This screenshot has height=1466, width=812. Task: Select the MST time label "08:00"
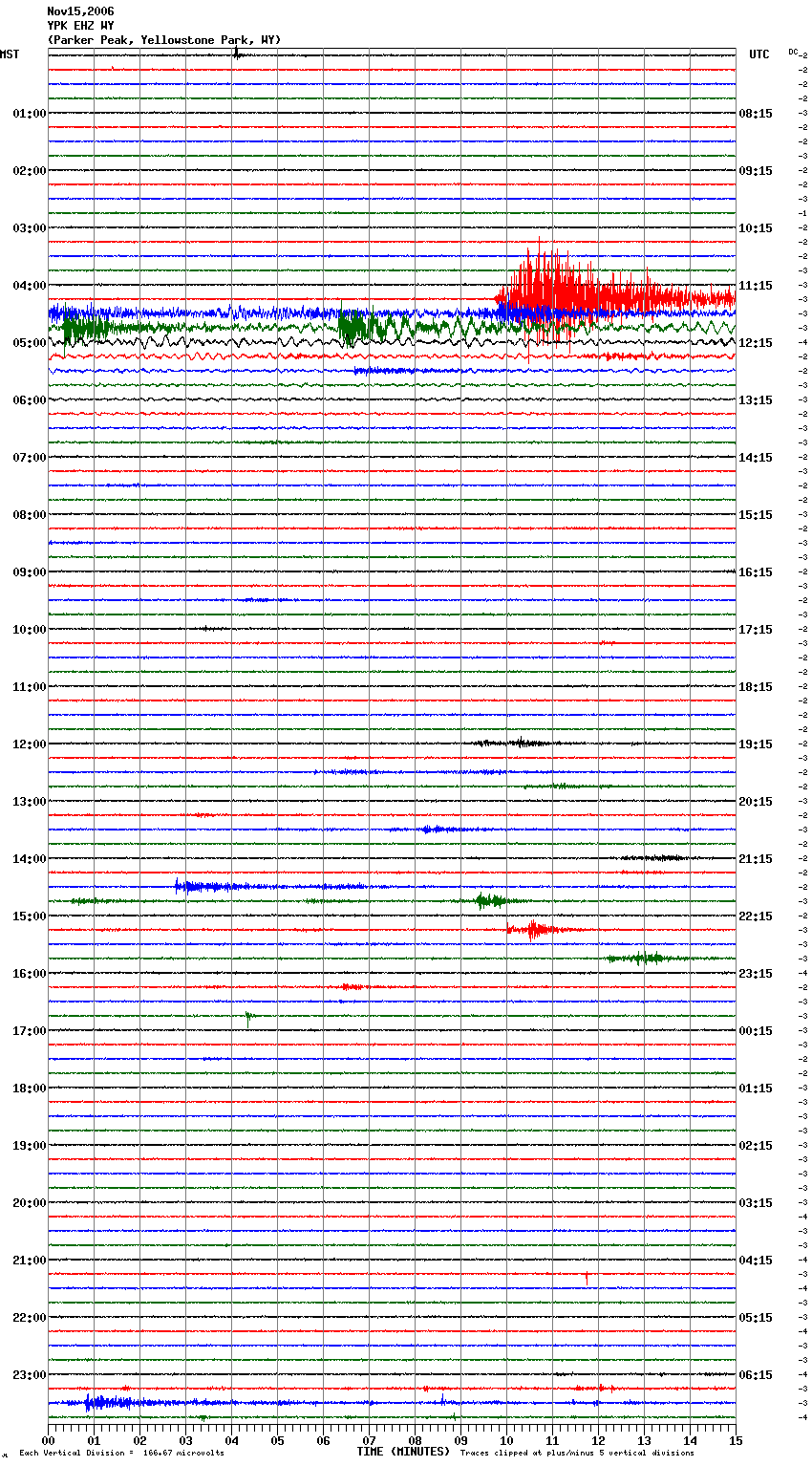(x=30, y=515)
